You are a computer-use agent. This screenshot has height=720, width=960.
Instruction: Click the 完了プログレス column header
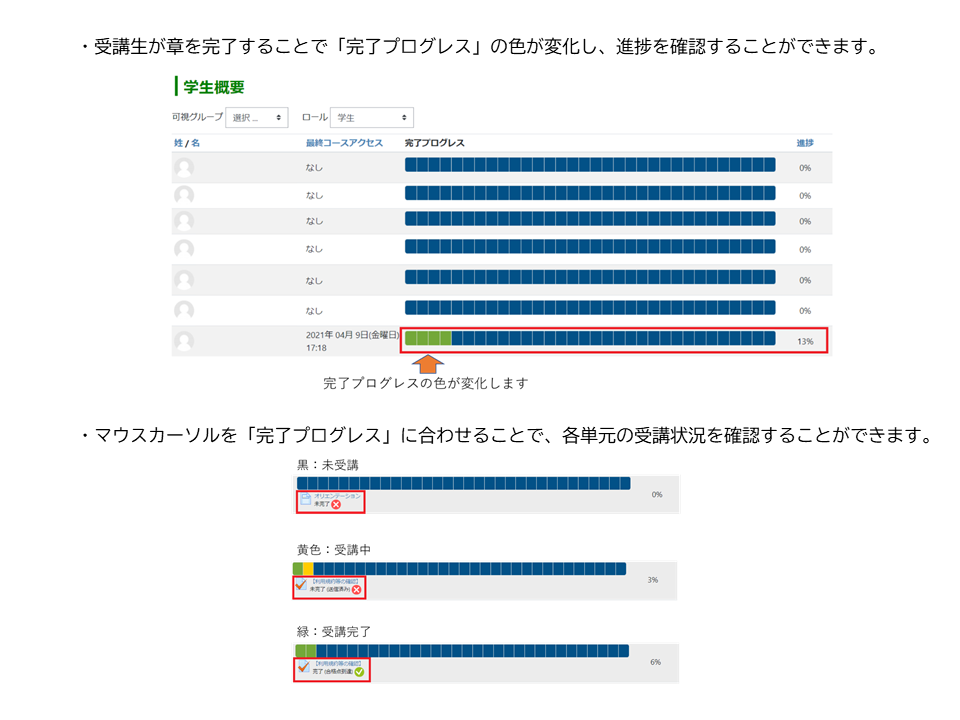pos(434,143)
